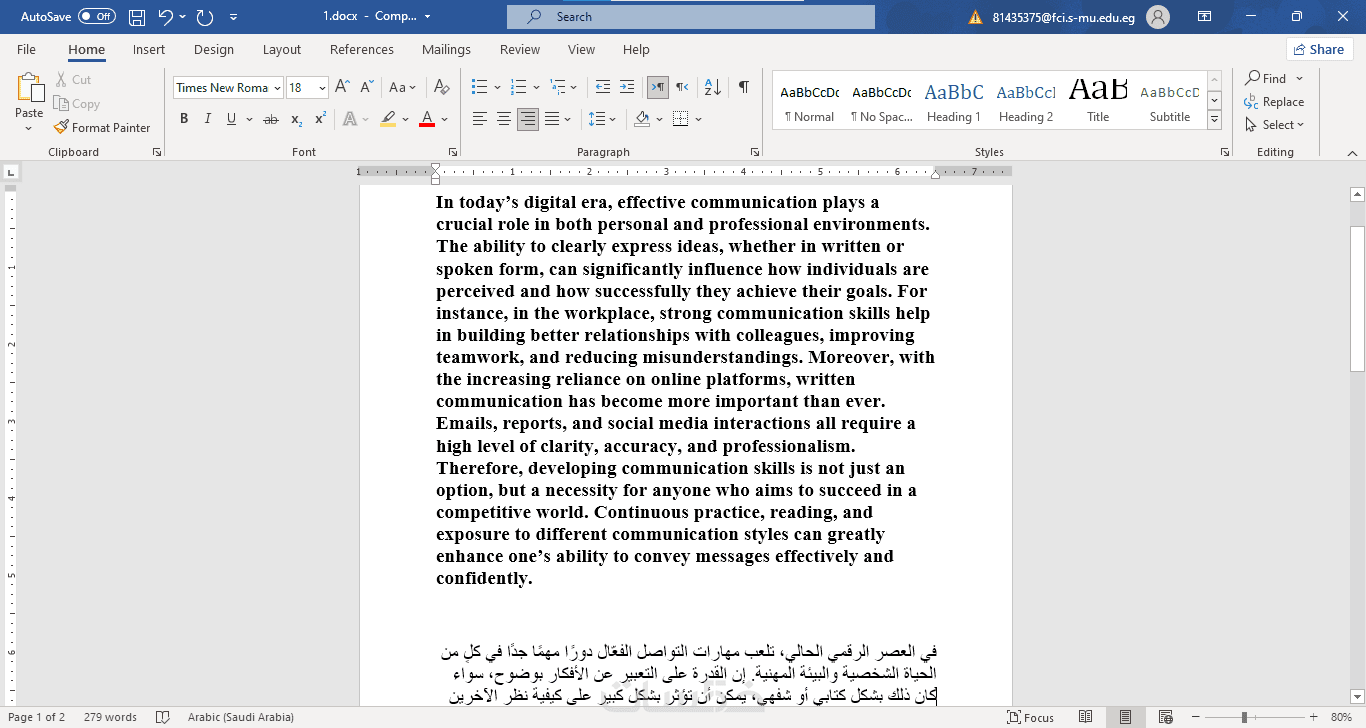Apply the Title style
This screenshot has width=1366, height=728.
click(x=1098, y=101)
